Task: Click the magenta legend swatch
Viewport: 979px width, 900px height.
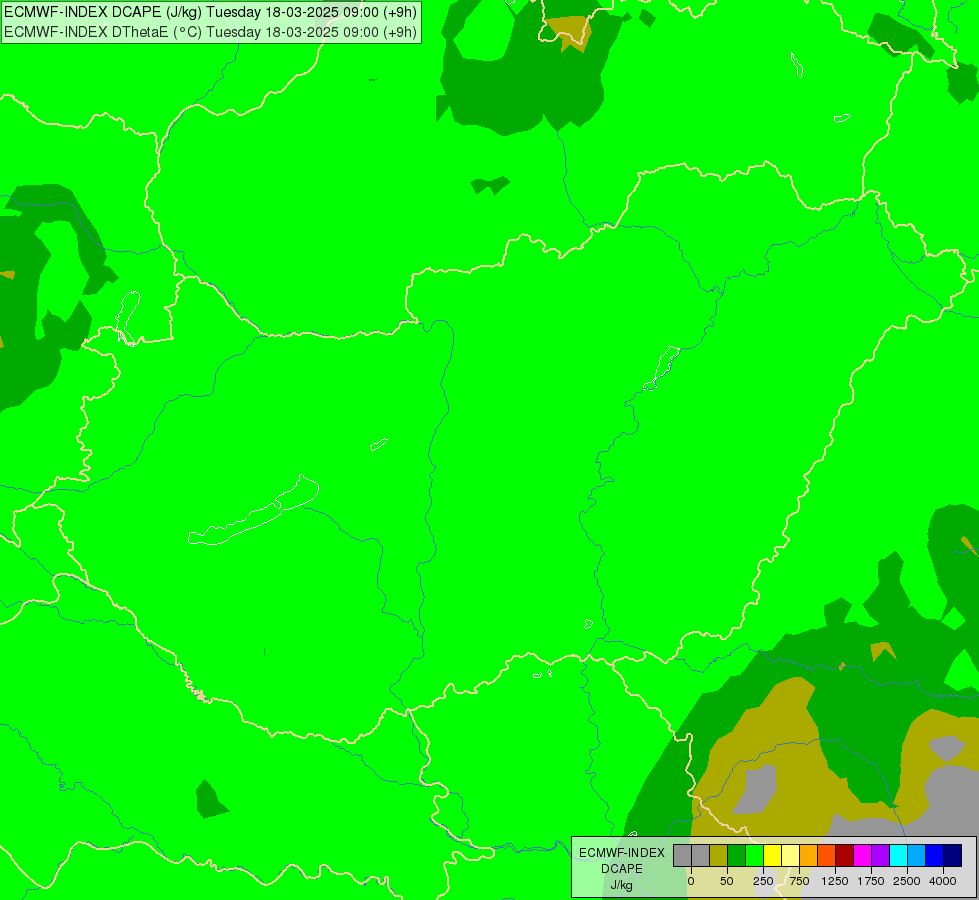Action: point(862,855)
